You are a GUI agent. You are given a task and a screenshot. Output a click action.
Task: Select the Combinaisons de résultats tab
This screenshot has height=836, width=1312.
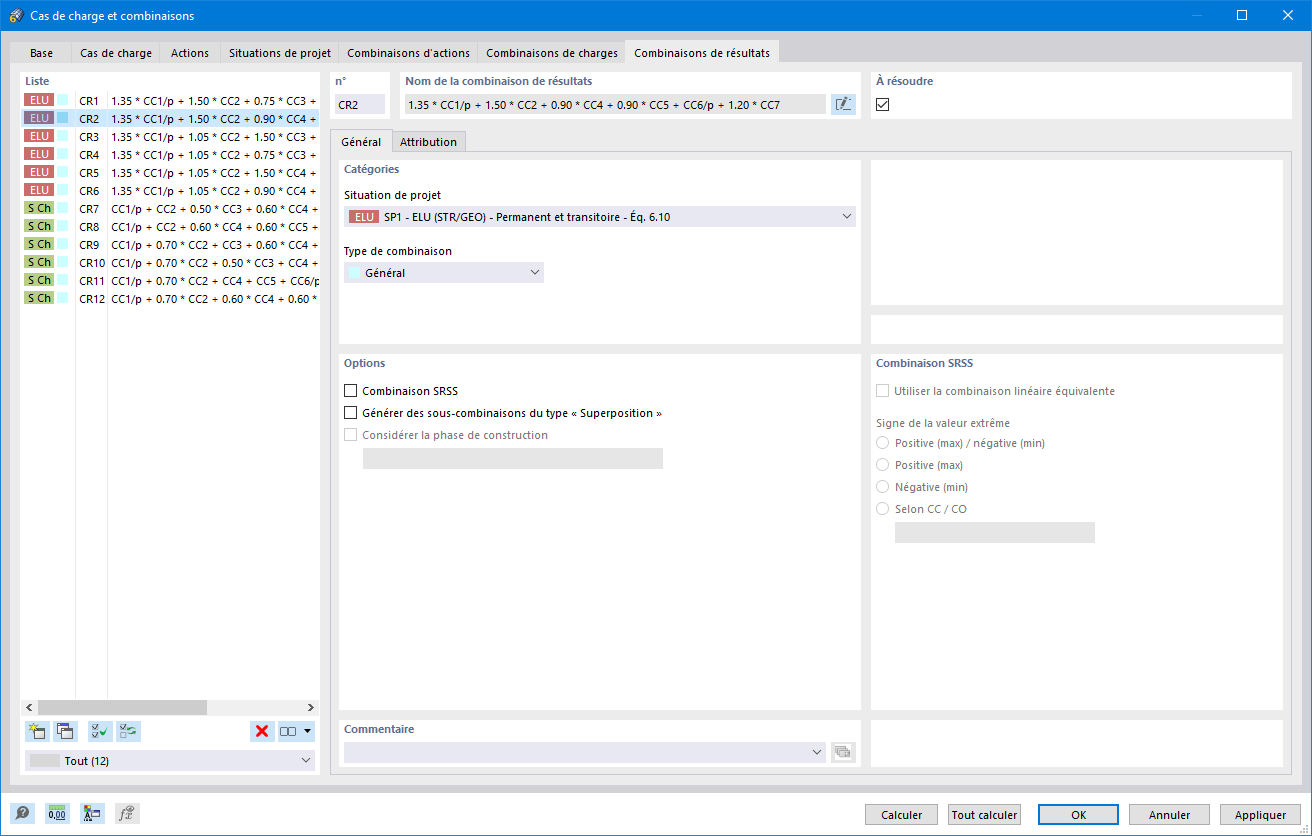(x=702, y=53)
